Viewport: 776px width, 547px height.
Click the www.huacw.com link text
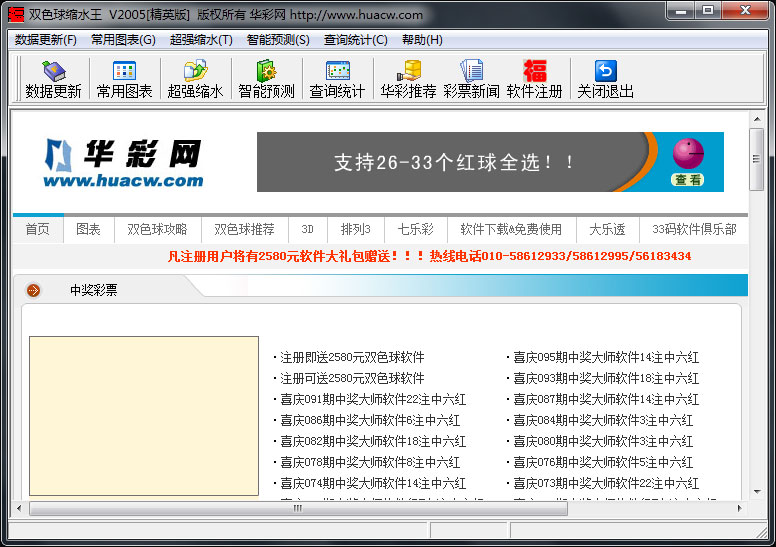123,181
